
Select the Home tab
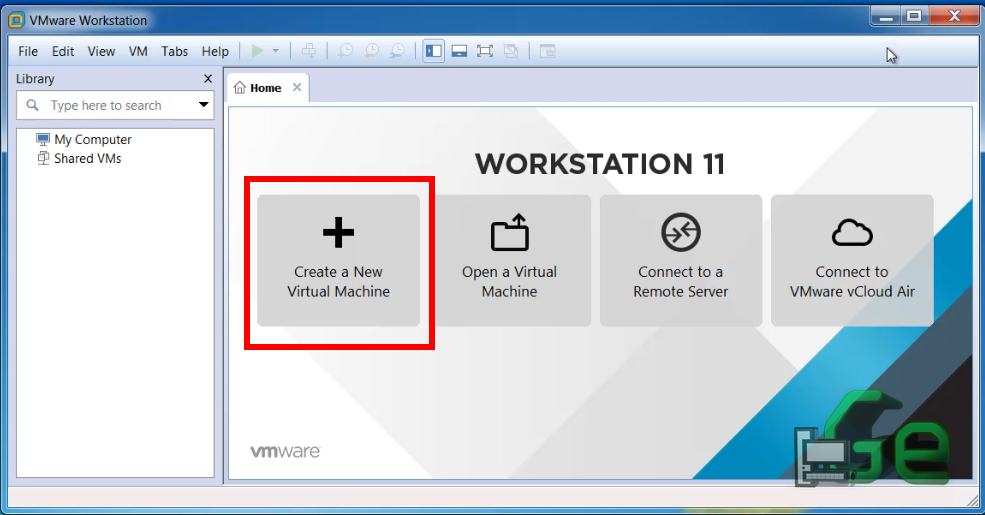pos(266,88)
